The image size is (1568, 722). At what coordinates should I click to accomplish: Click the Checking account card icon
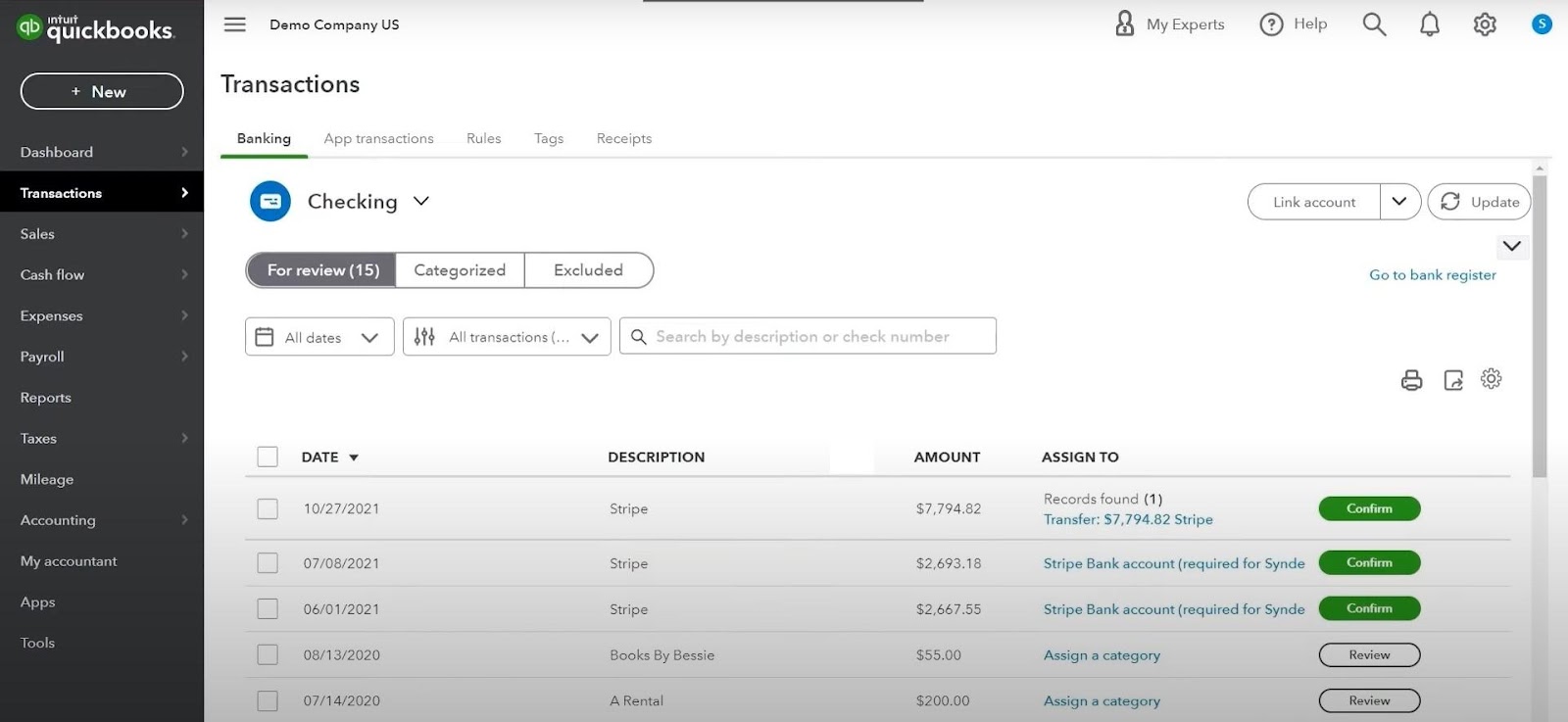[270, 202]
